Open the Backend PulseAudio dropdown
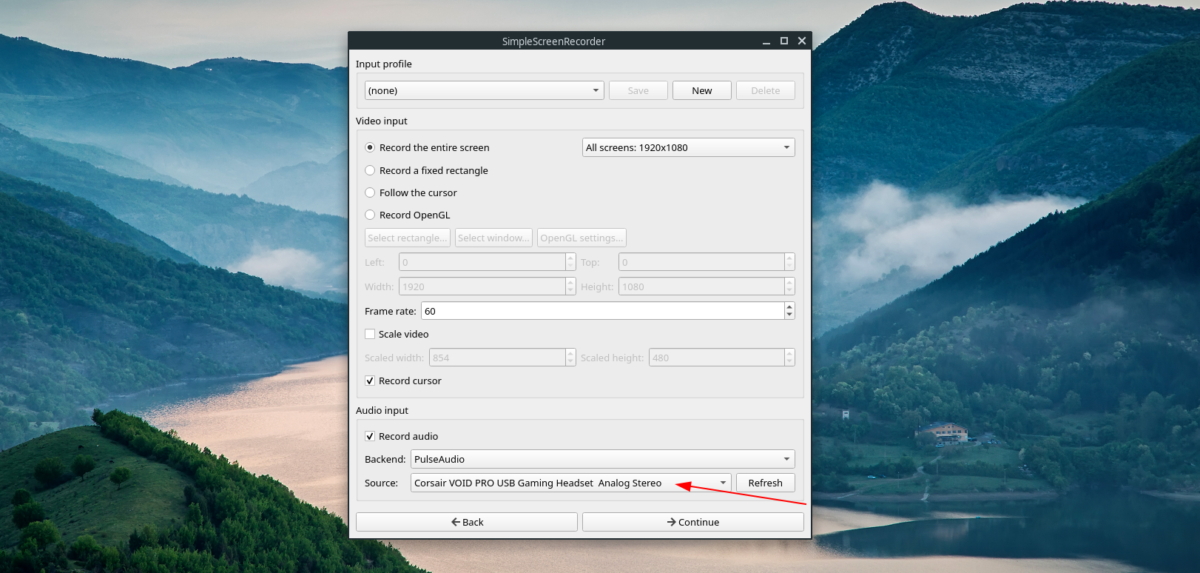1200x573 pixels. 602,459
